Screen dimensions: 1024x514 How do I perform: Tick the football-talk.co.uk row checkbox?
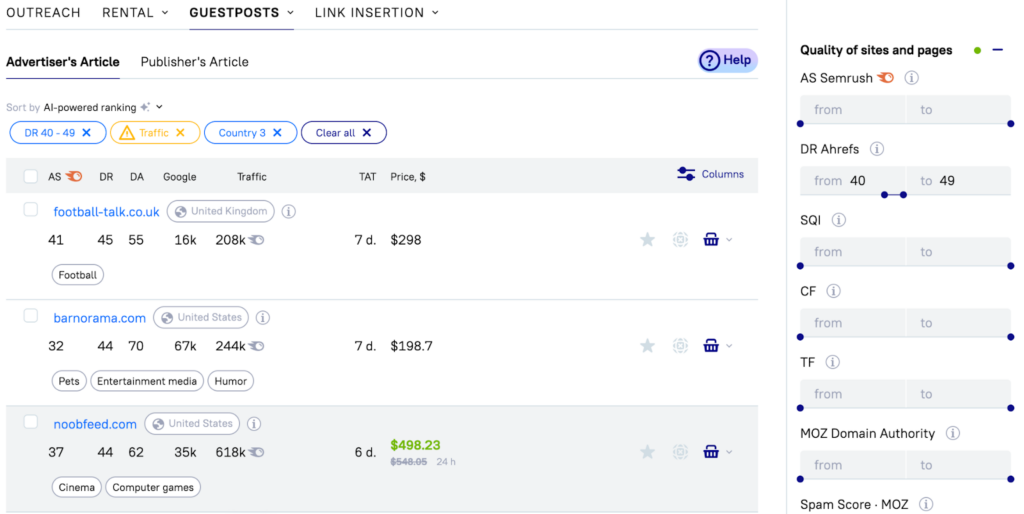coord(31,210)
